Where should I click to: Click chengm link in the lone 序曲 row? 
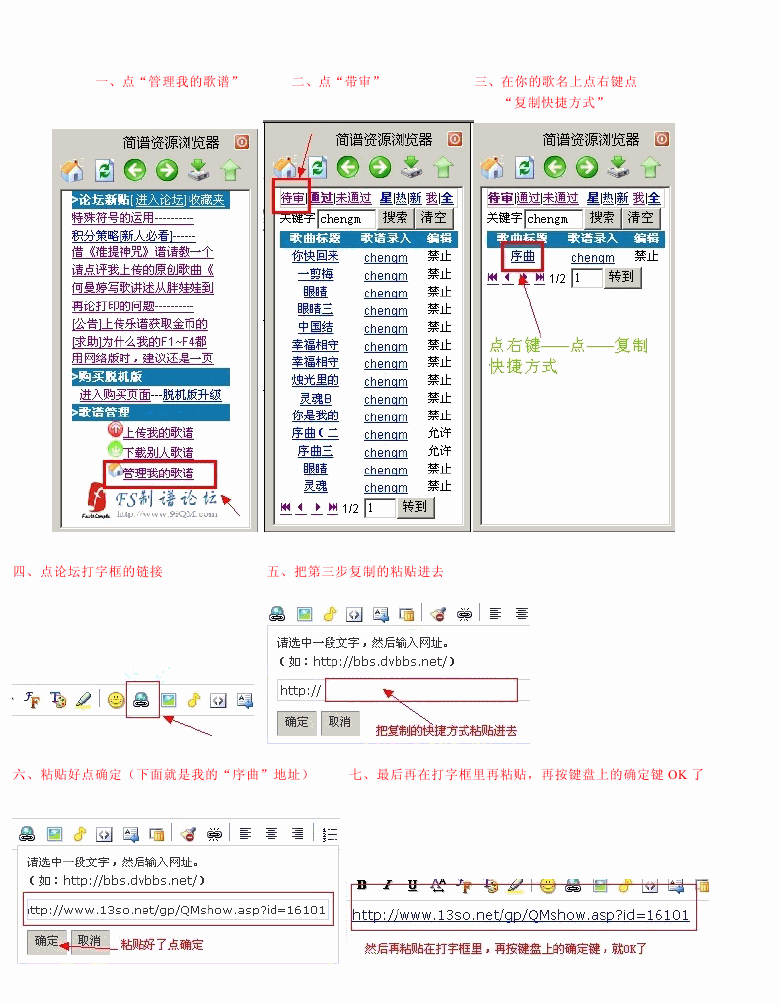pyautogui.click(x=593, y=258)
